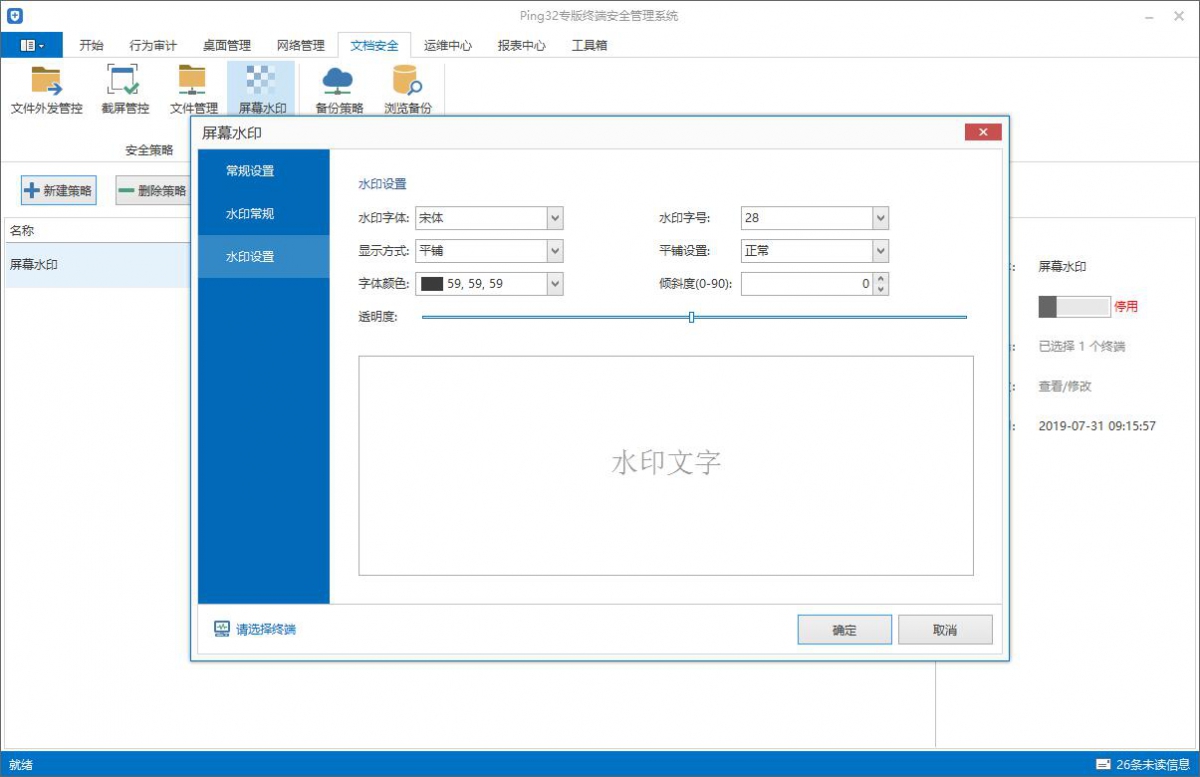Screen dimensions: 1200x777
Task: Confirm the dialog with 确定 button
Action: tap(844, 630)
